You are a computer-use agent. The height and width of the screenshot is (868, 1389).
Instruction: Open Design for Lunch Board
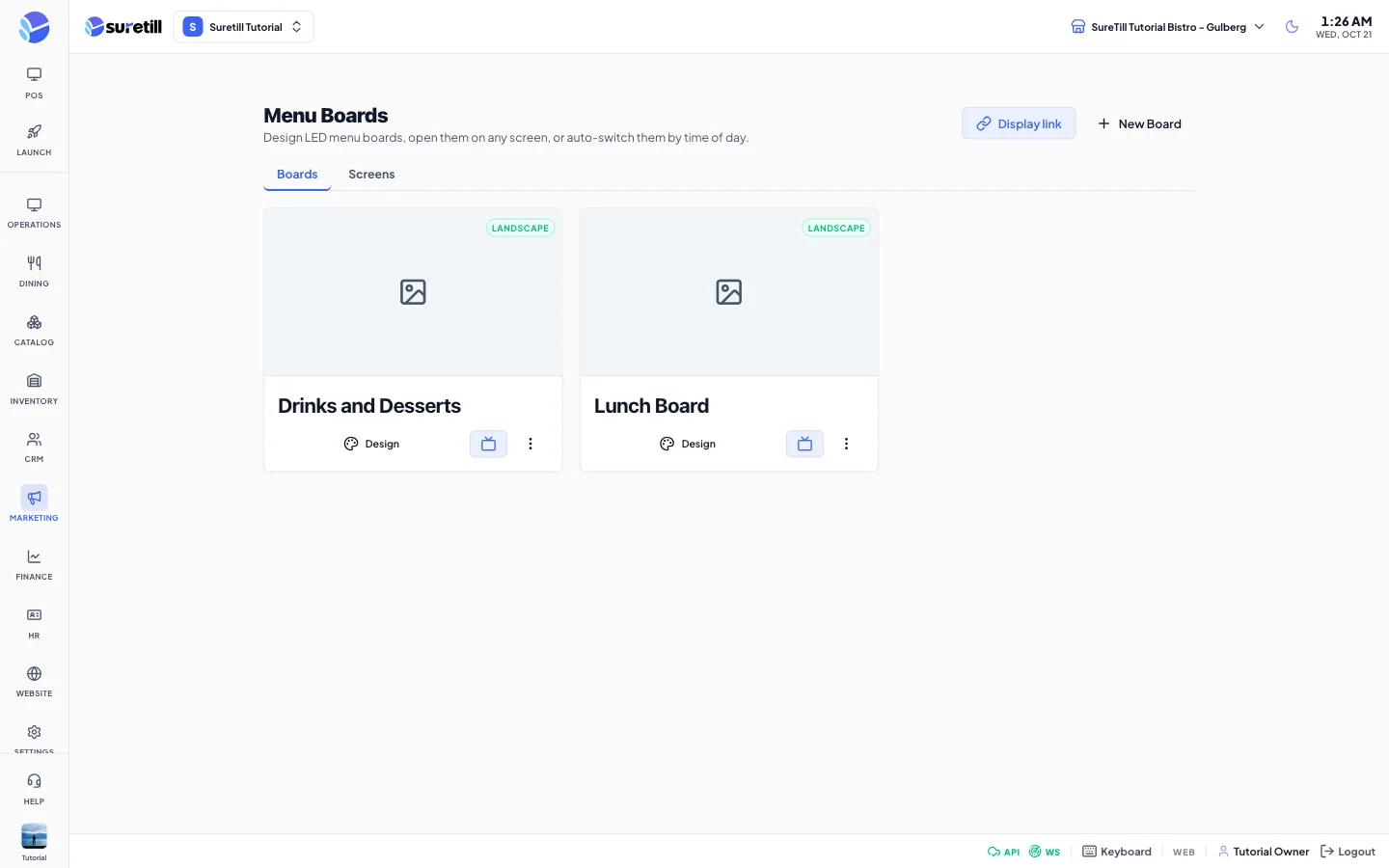688,444
